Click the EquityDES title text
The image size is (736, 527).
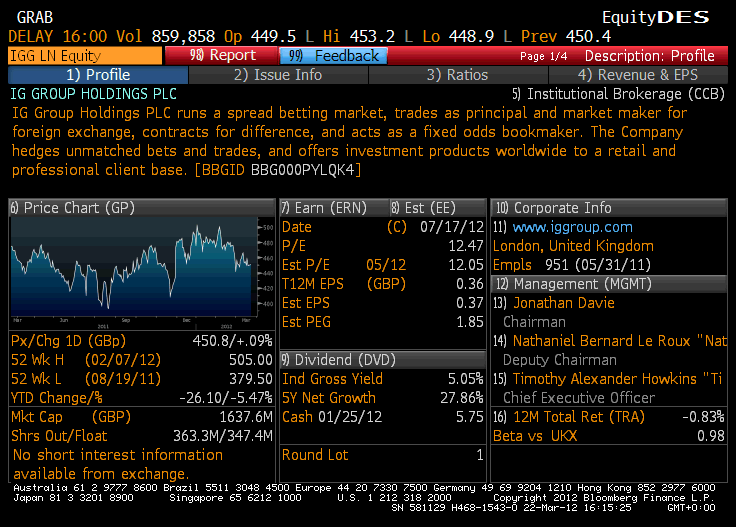[656, 17]
